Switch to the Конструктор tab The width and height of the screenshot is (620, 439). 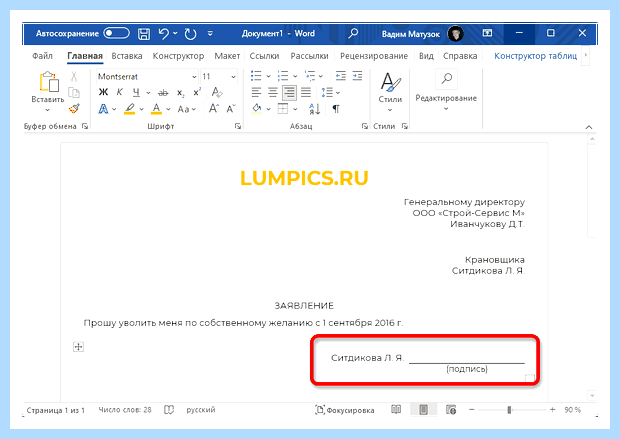tap(178, 56)
